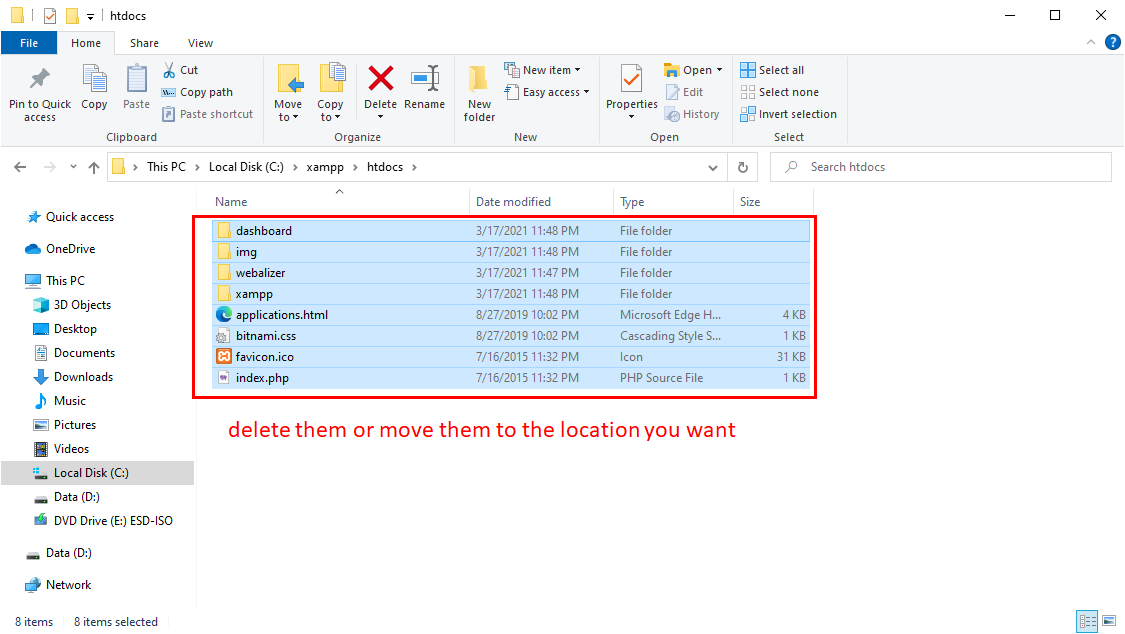Expand the Easy access dropdown
The image size is (1125, 634).
pos(587,92)
